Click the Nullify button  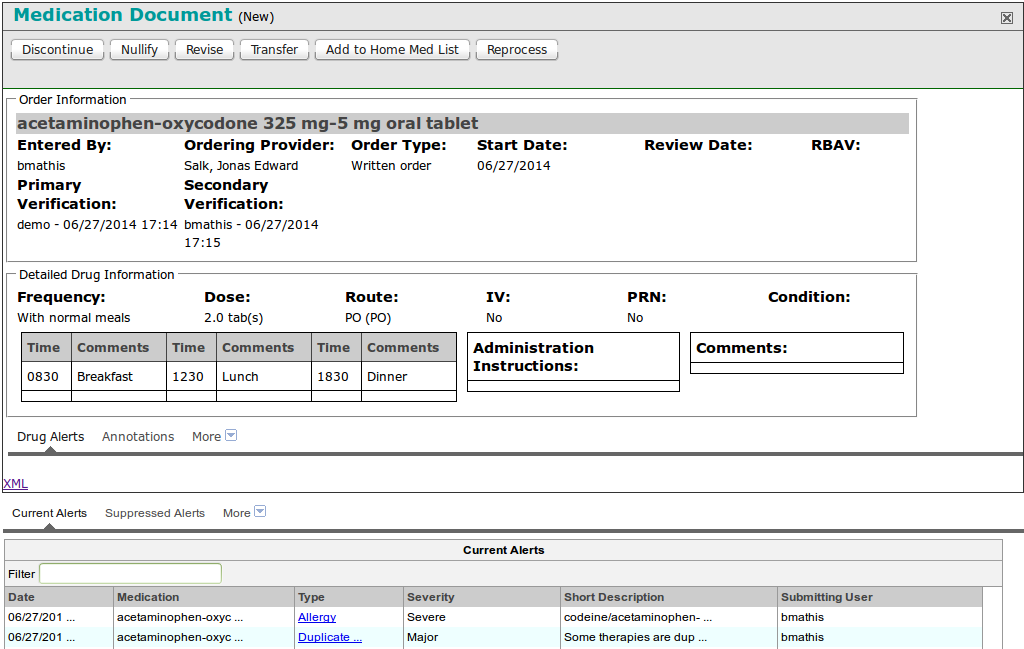139,50
